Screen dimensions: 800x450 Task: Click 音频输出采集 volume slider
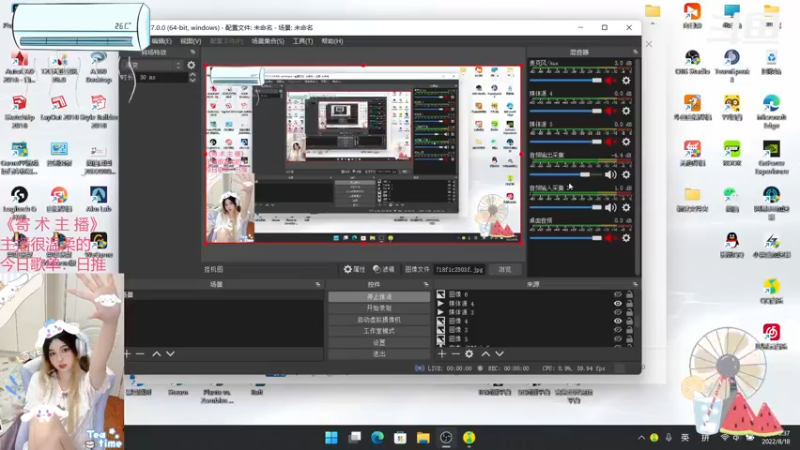pyautogui.click(x=565, y=174)
